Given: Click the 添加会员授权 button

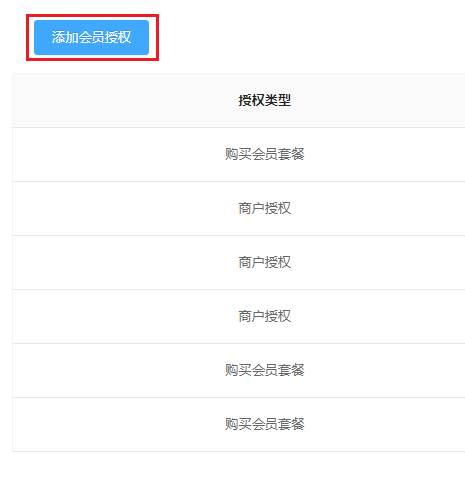Looking at the screenshot, I should tap(91, 37).
